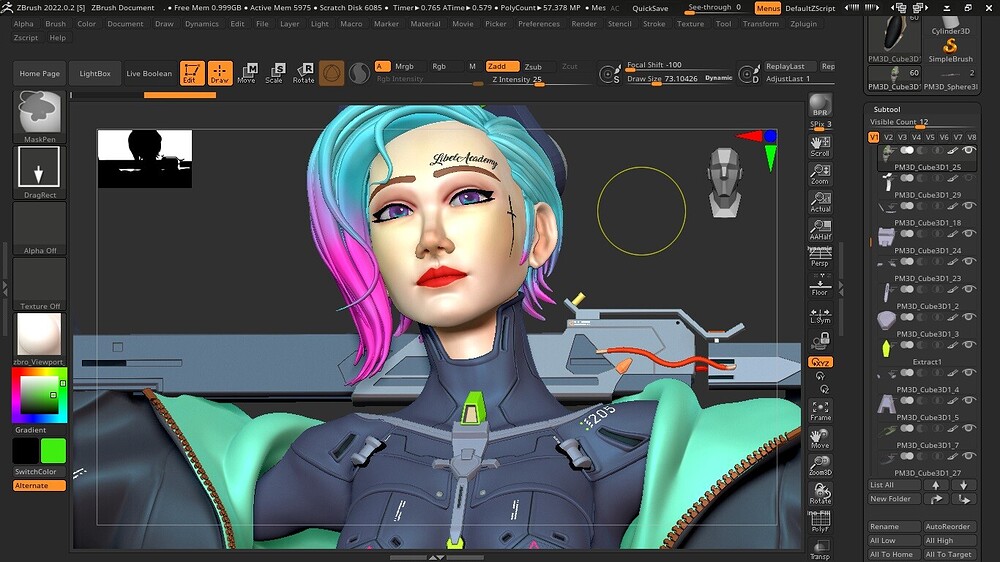Click the AutoReorder button
The height and width of the screenshot is (562, 1000).
point(948,526)
